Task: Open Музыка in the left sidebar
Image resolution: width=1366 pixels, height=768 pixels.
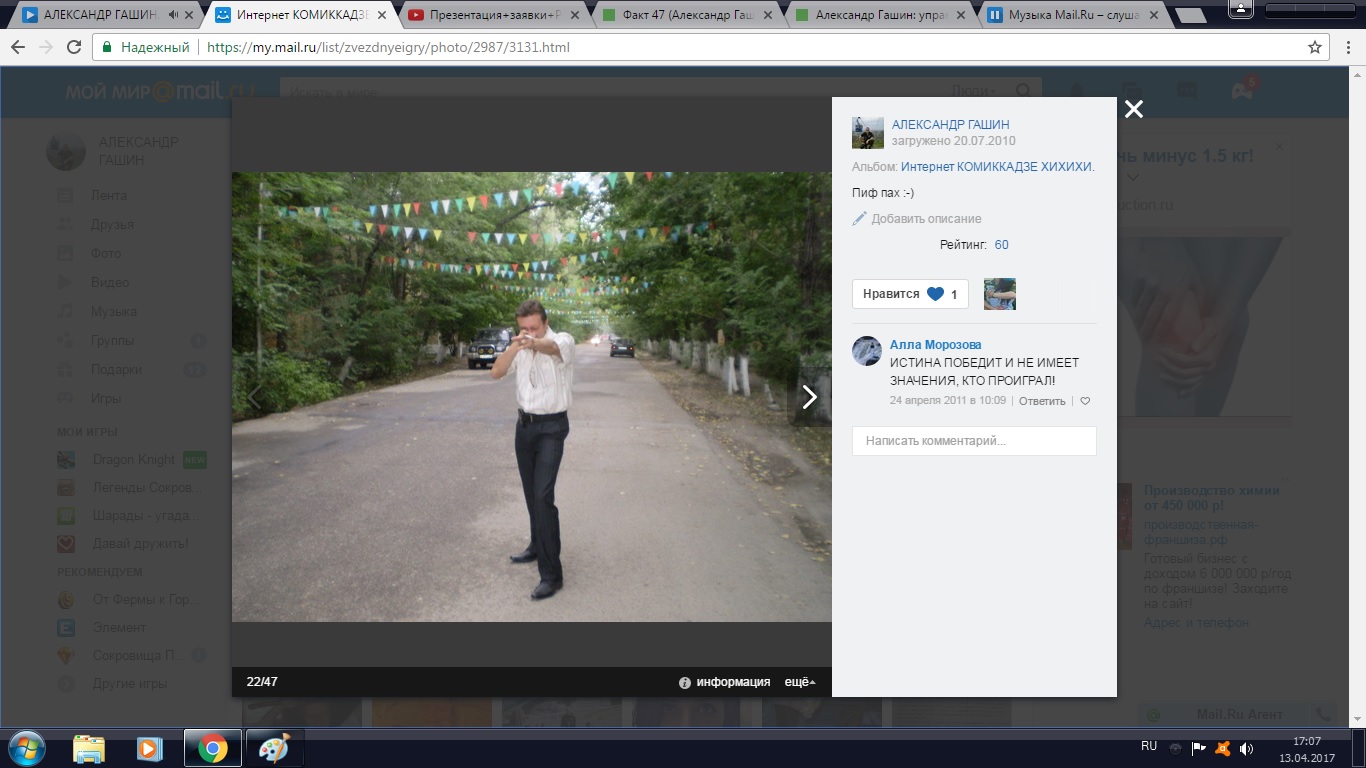Action: pyautogui.click(x=114, y=311)
